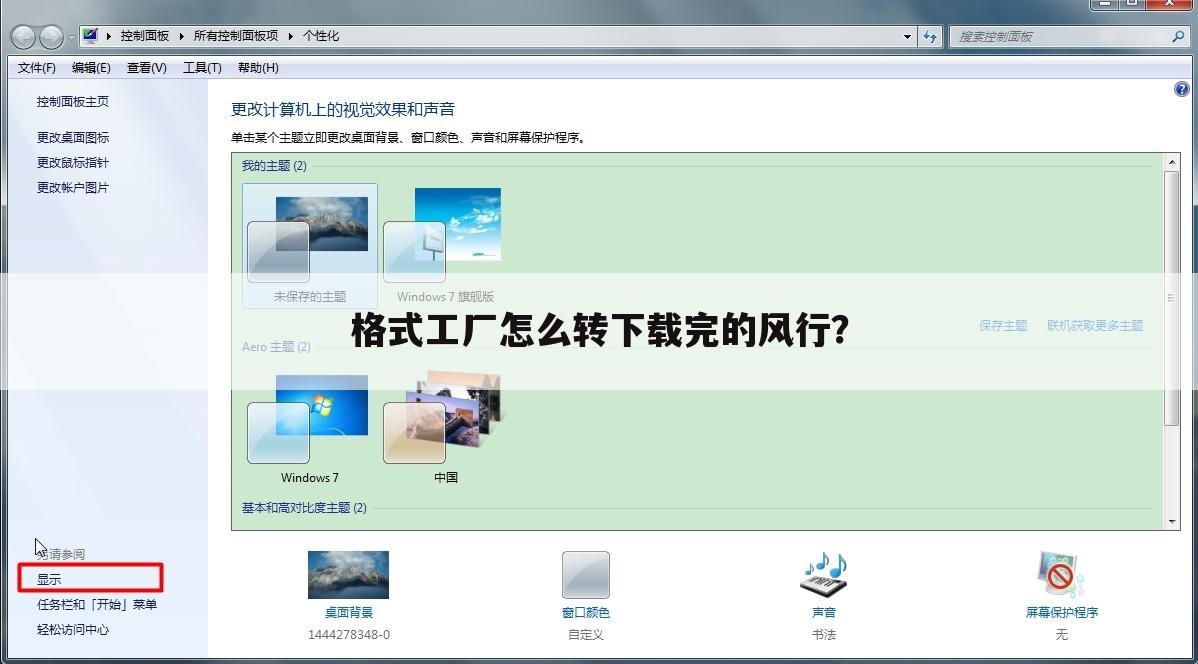
Task: Click the Back navigation arrow button
Action: [23, 37]
